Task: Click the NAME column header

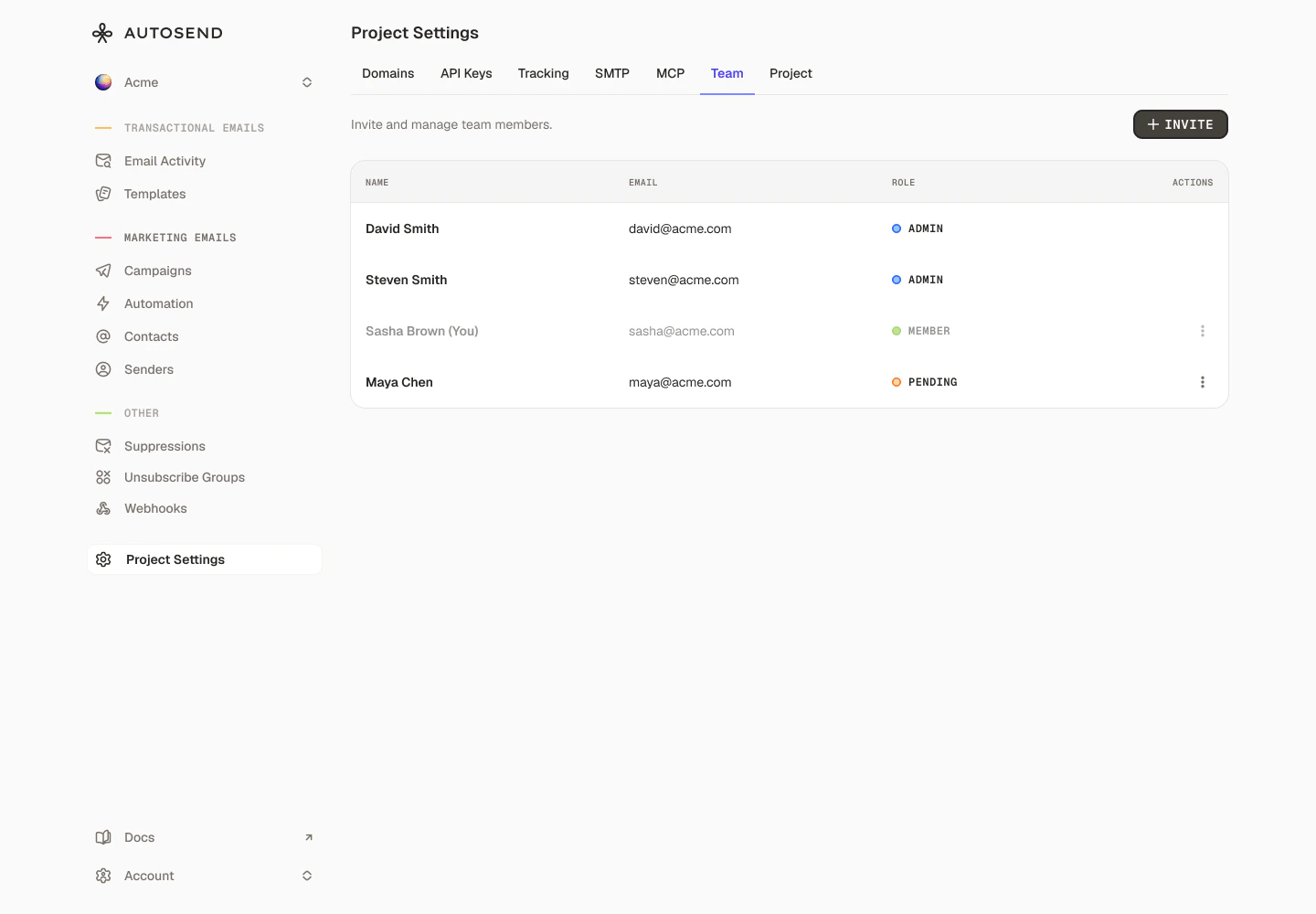Action: (x=377, y=183)
